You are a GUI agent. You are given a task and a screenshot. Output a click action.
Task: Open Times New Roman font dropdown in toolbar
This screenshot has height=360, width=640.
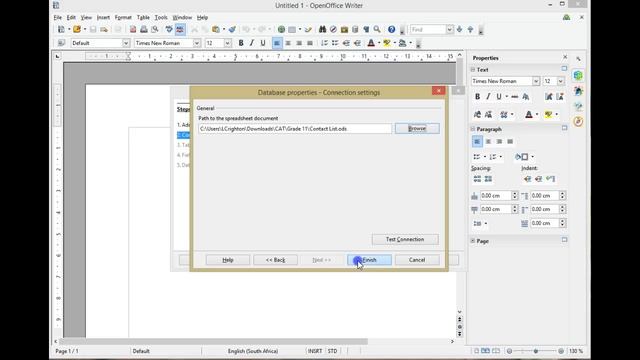click(197, 43)
